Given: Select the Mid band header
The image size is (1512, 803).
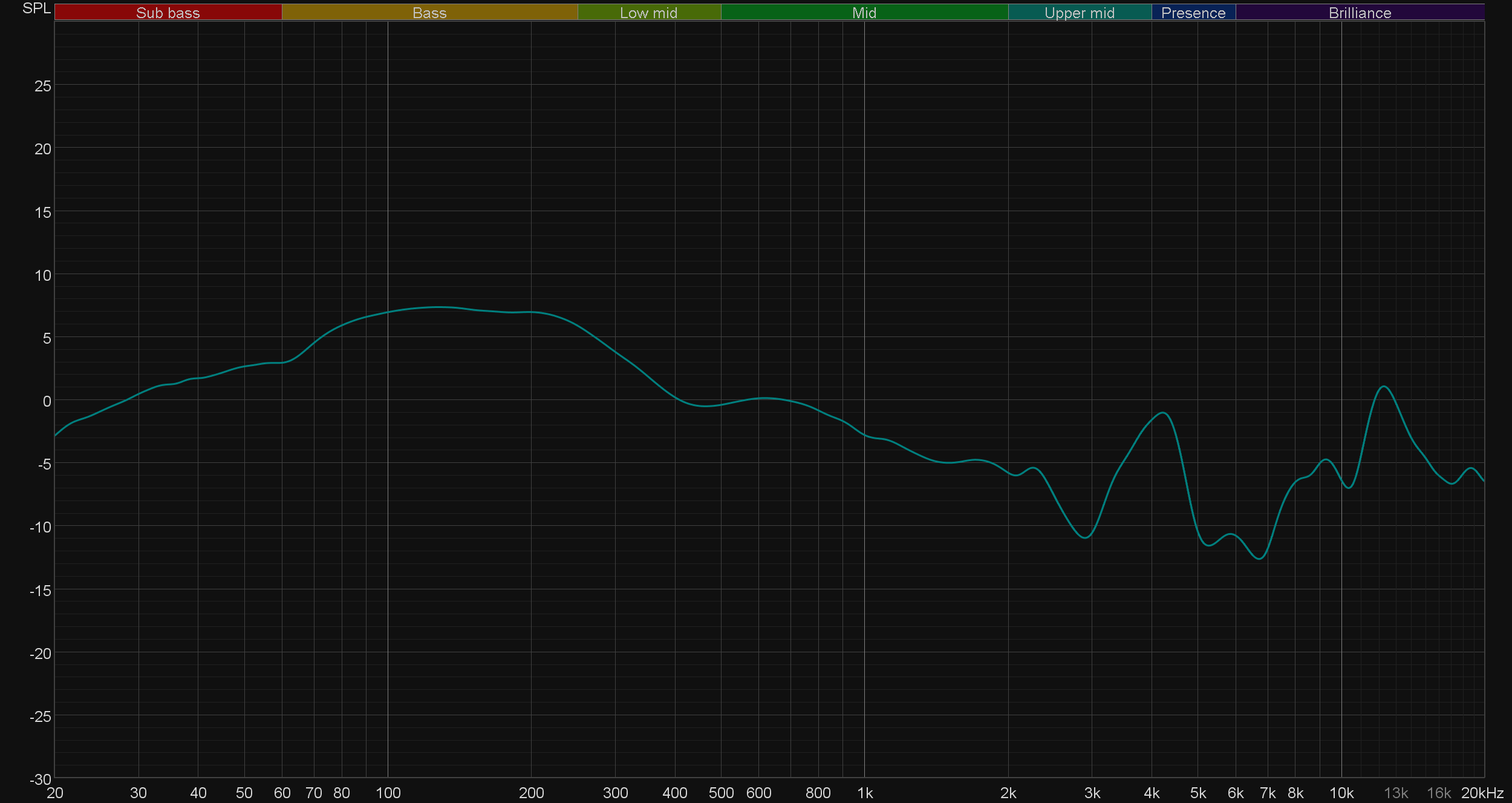Looking at the screenshot, I should coord(864,13).
